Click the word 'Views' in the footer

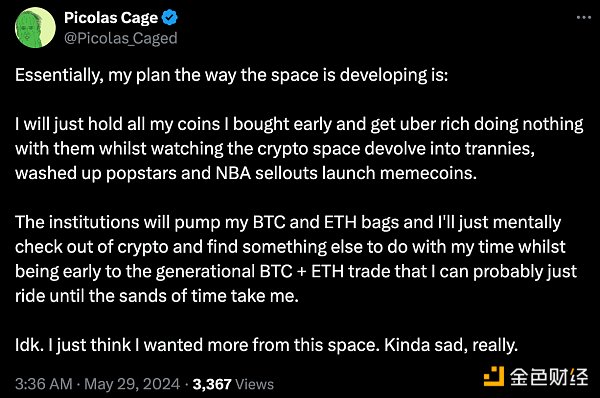(255, 384)
